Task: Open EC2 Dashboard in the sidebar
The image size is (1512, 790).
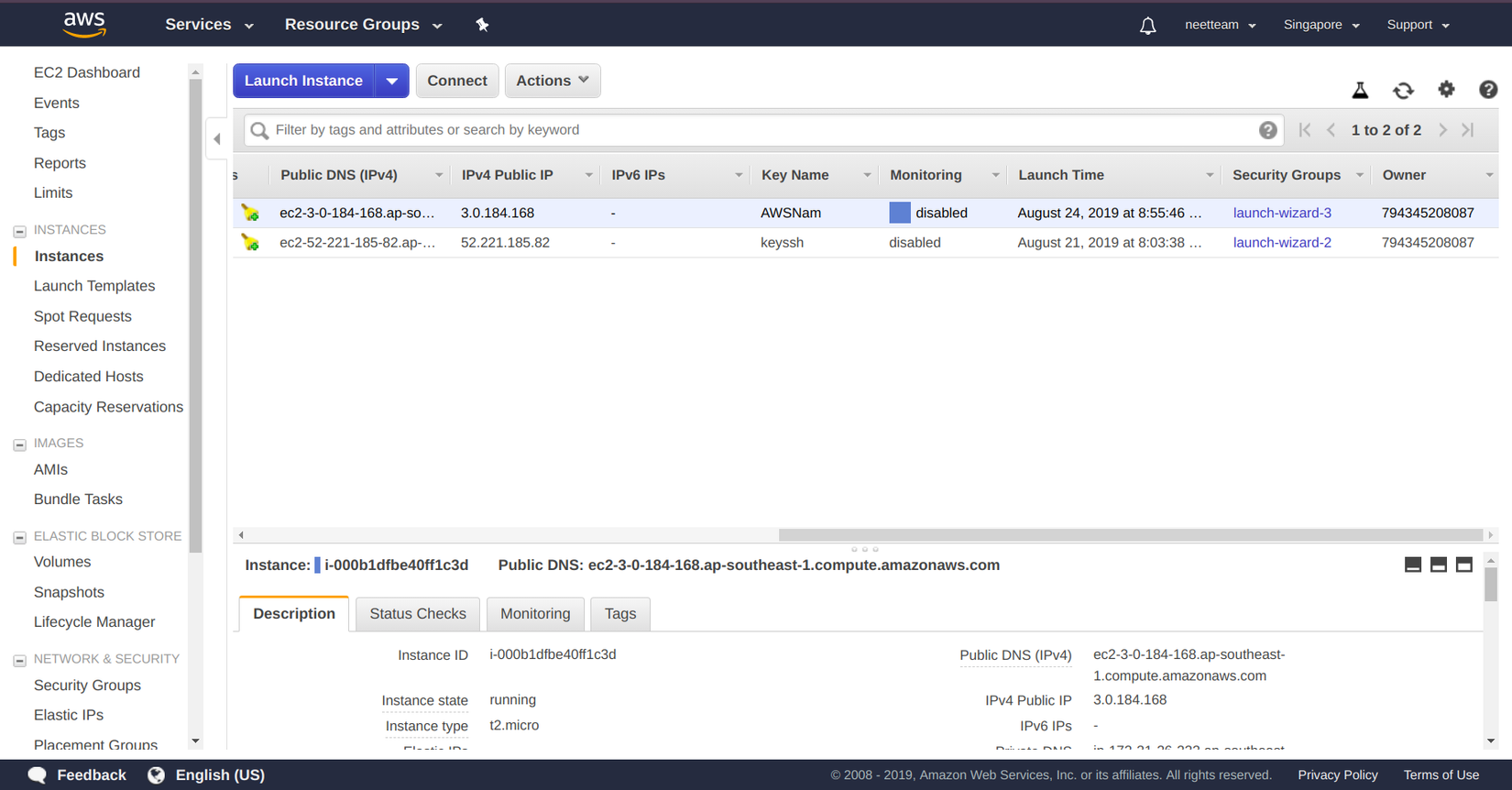Action: pos(87,72)
